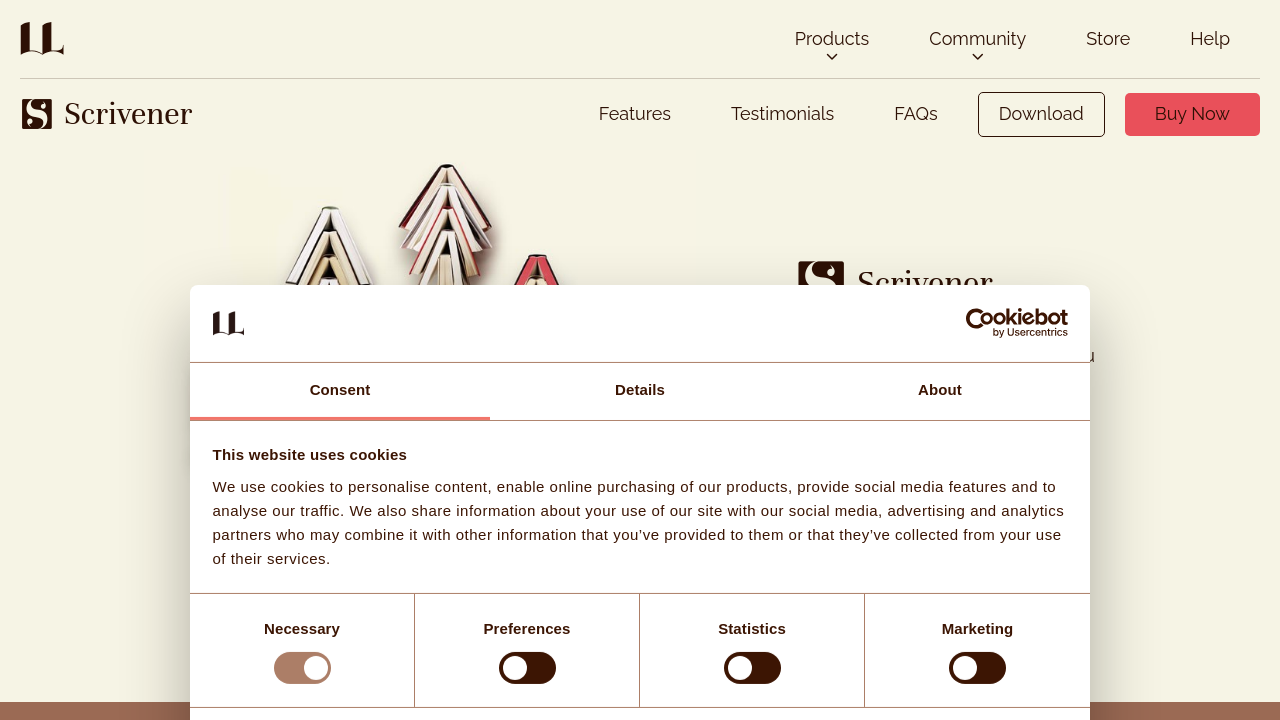Open the Cookiebot by Usercentrics logo link

[1016, 322]
